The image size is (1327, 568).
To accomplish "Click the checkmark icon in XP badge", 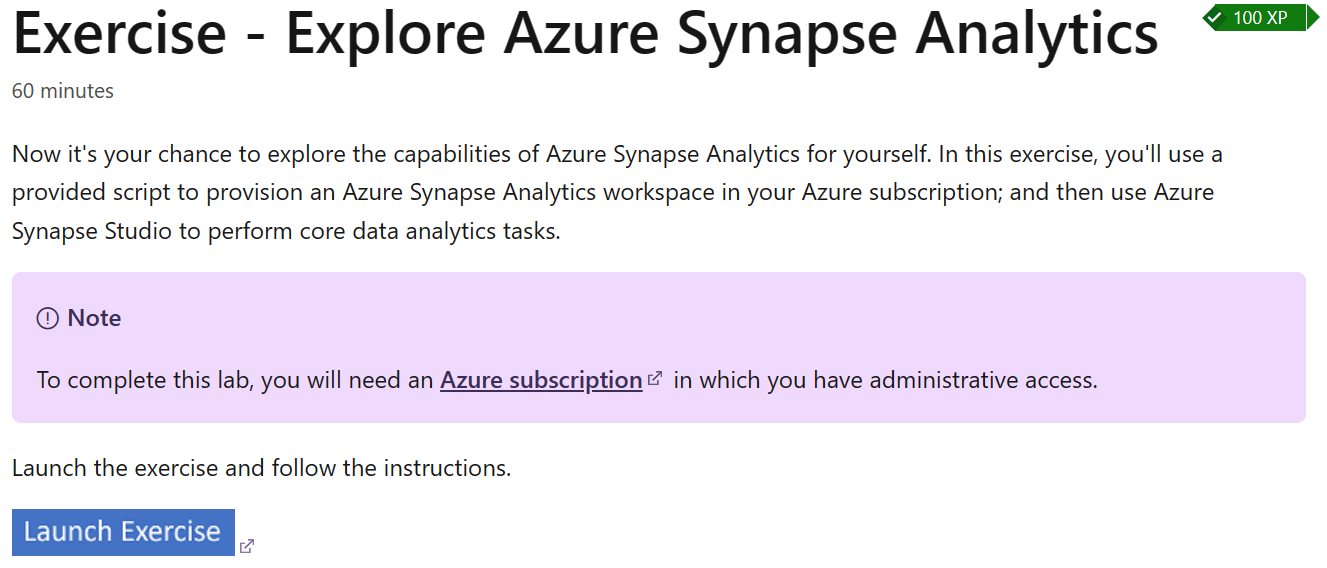I will coord(1216,17).
